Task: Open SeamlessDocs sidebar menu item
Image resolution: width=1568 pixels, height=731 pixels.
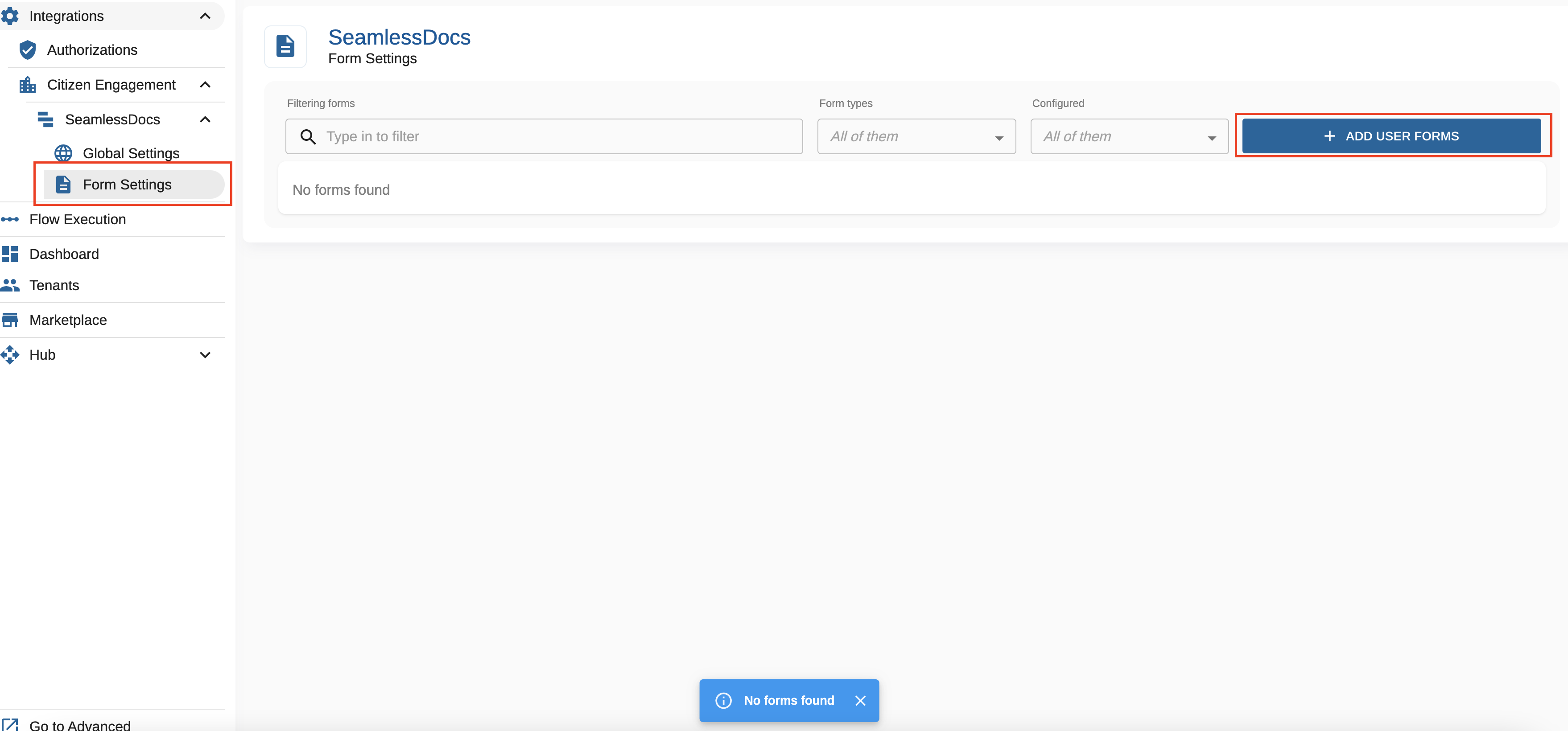Action: 113,119
